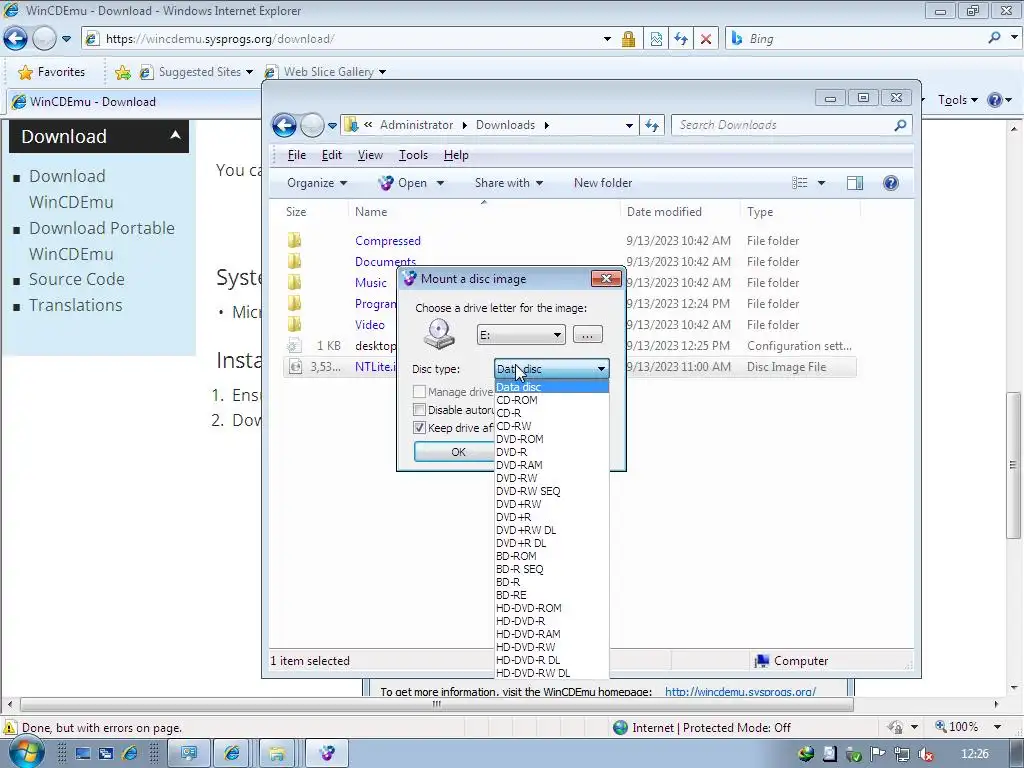Click Explorer refresh arrows icon
1024x768 pixels.
pyautogui.click(x=652, y=125)
